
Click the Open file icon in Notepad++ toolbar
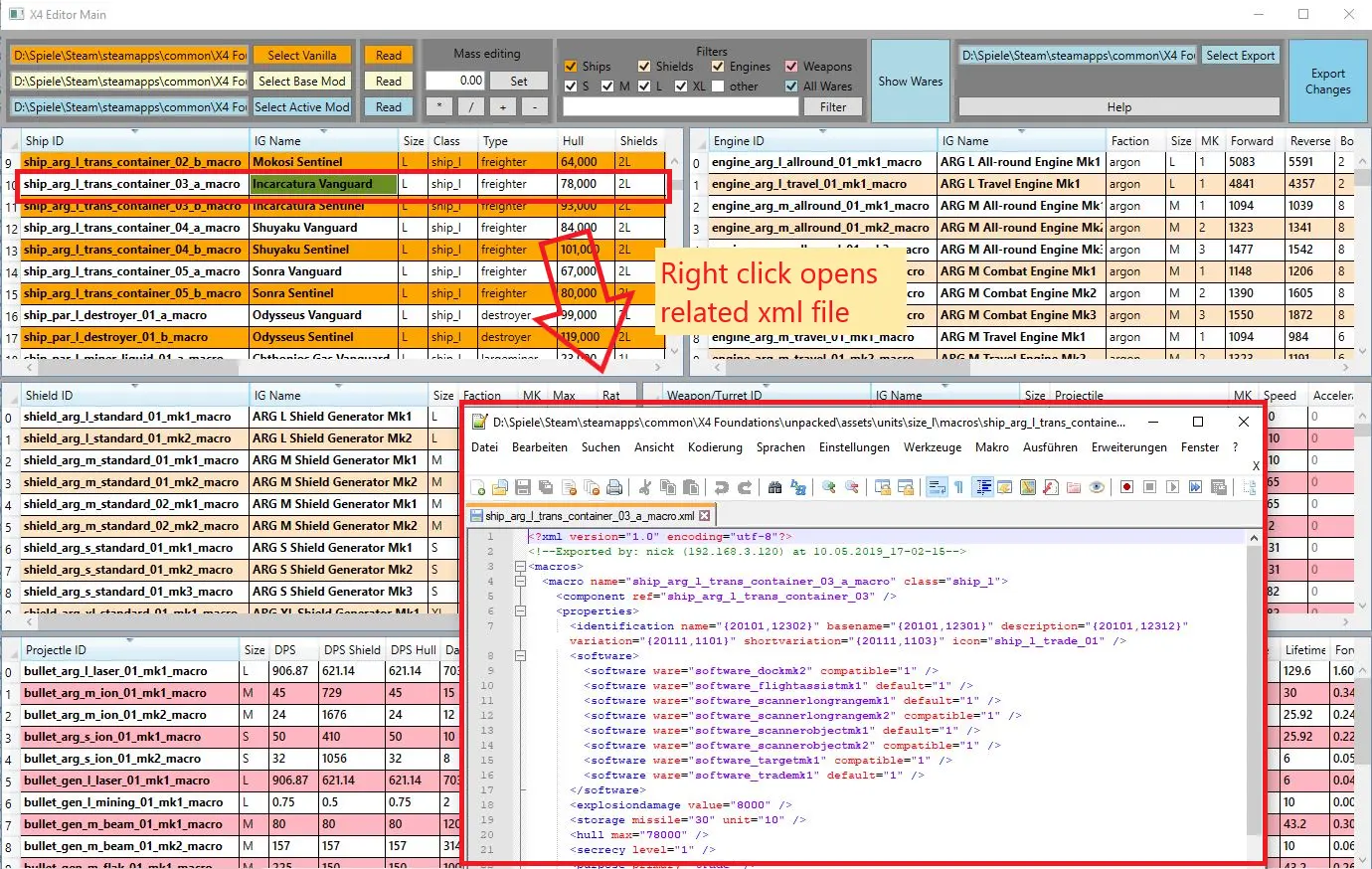coord(499,487)
